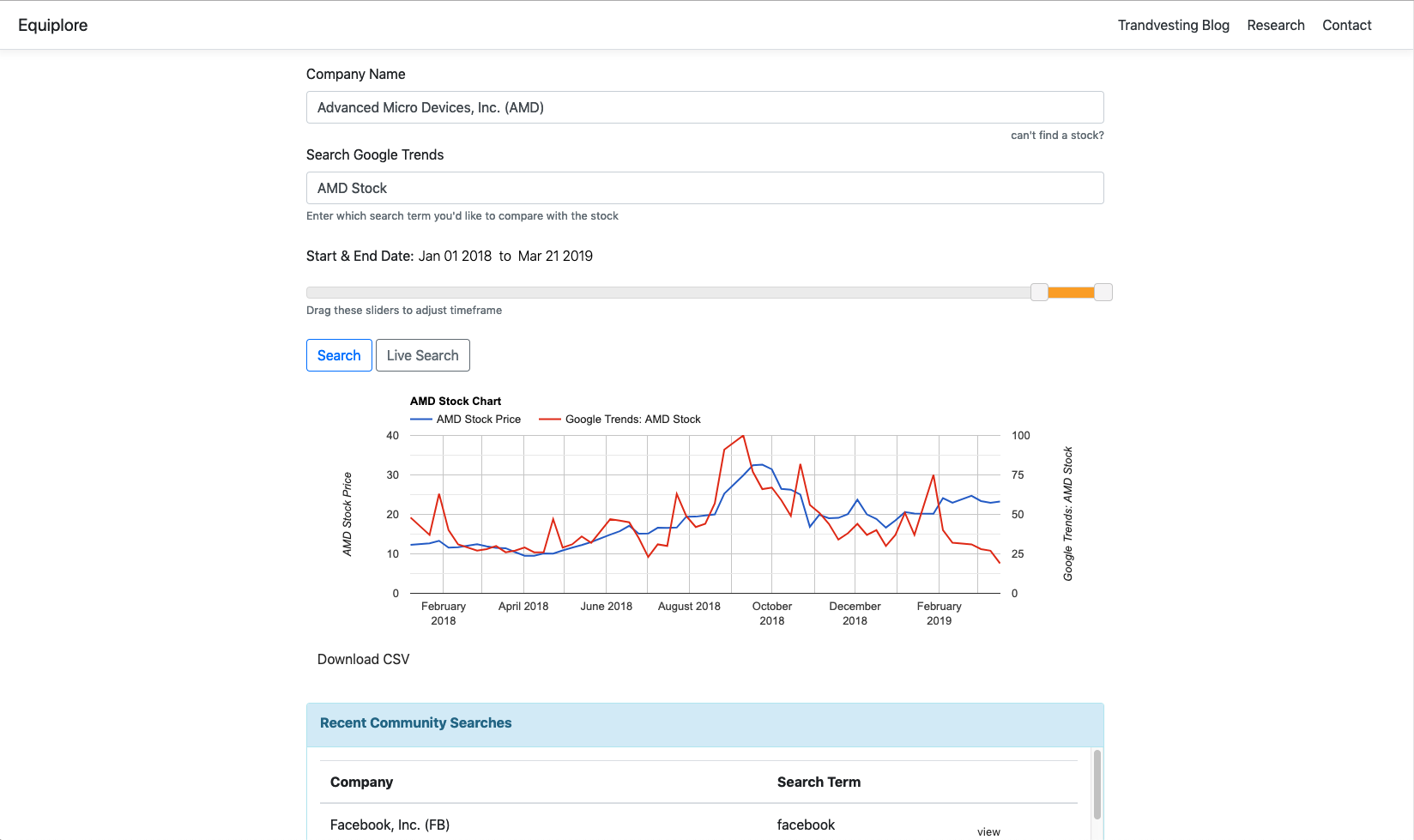Screen dimensions: 1414x840
Task: Click the AMD Stock Price axis title
Action: coord(347,513)
